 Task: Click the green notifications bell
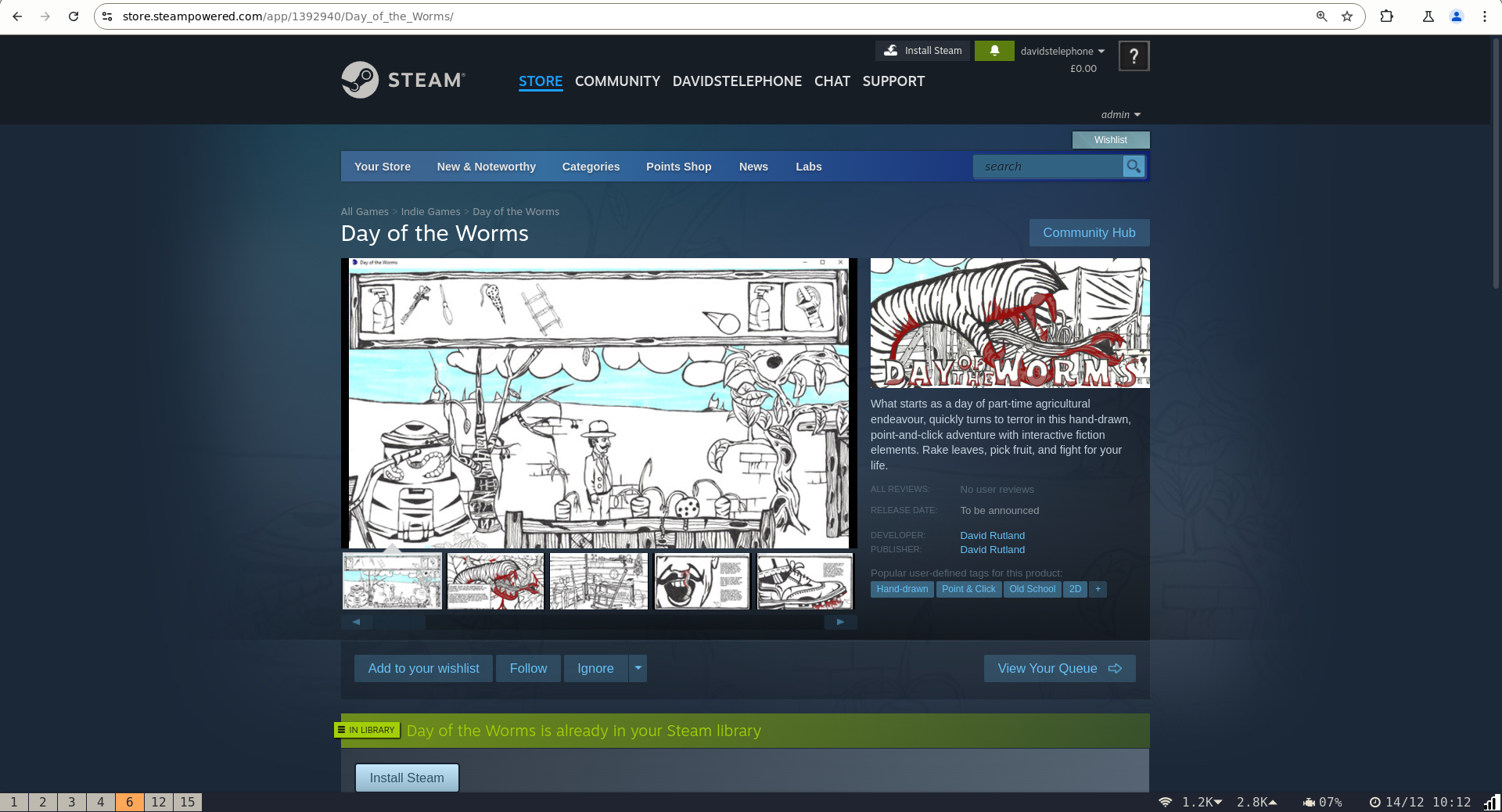[x=994, y=51]
